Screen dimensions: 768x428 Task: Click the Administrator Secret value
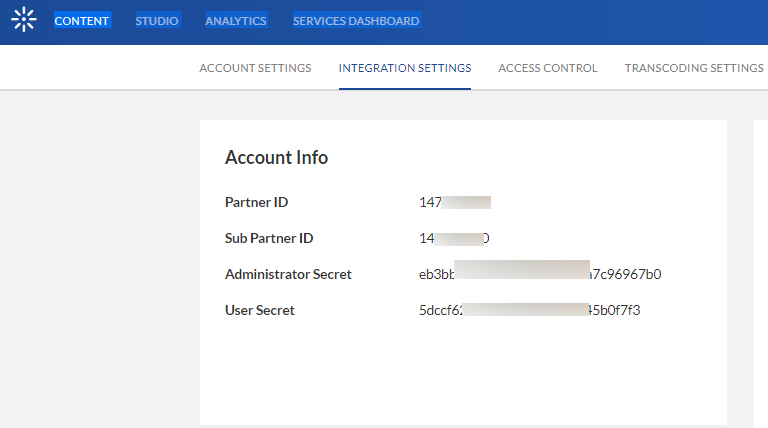pos(540,274)
